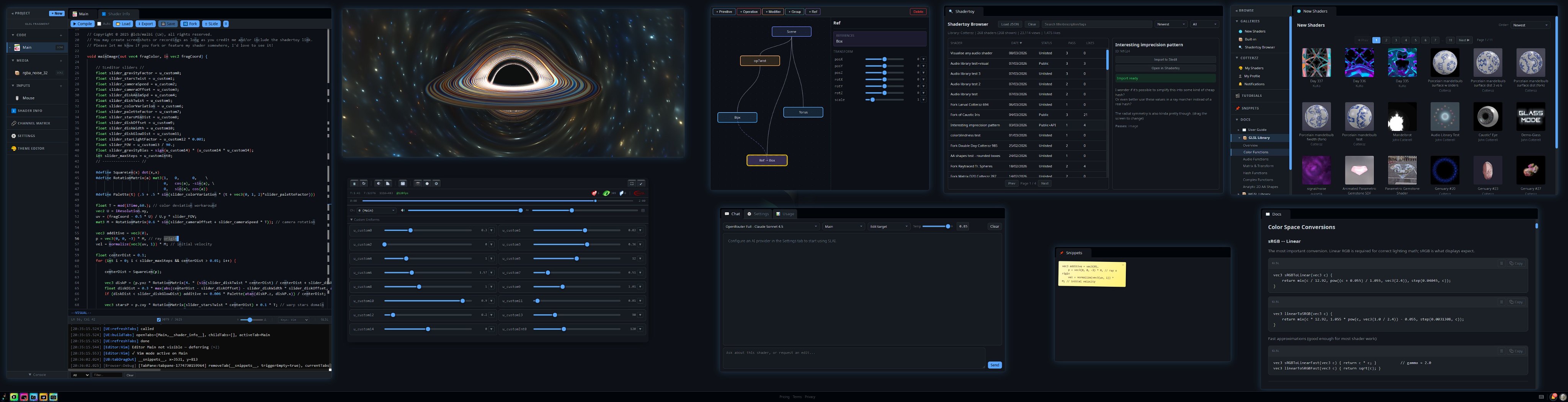
Task: Click the SLide button in the editor toolbar
Action: coord(211,24)
